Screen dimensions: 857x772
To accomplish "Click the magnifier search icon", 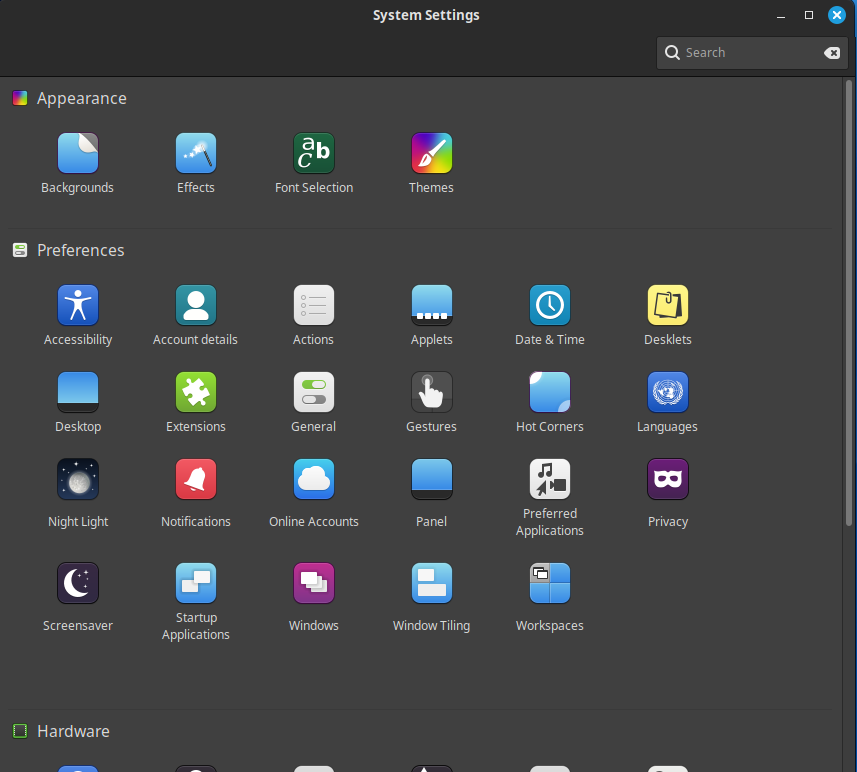I will point(672,52).
